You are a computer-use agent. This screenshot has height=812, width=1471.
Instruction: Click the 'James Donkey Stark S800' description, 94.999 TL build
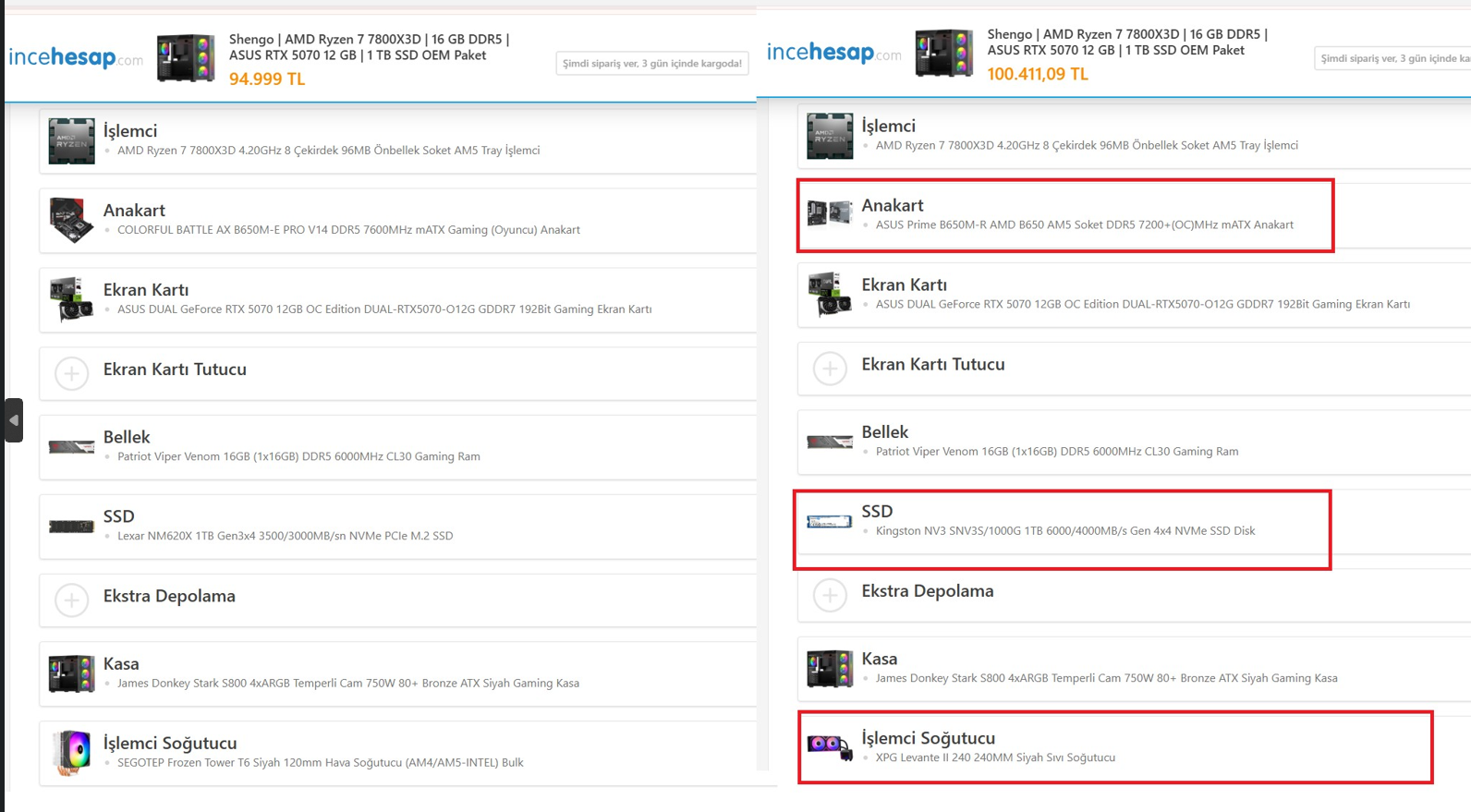pos(348,684)
